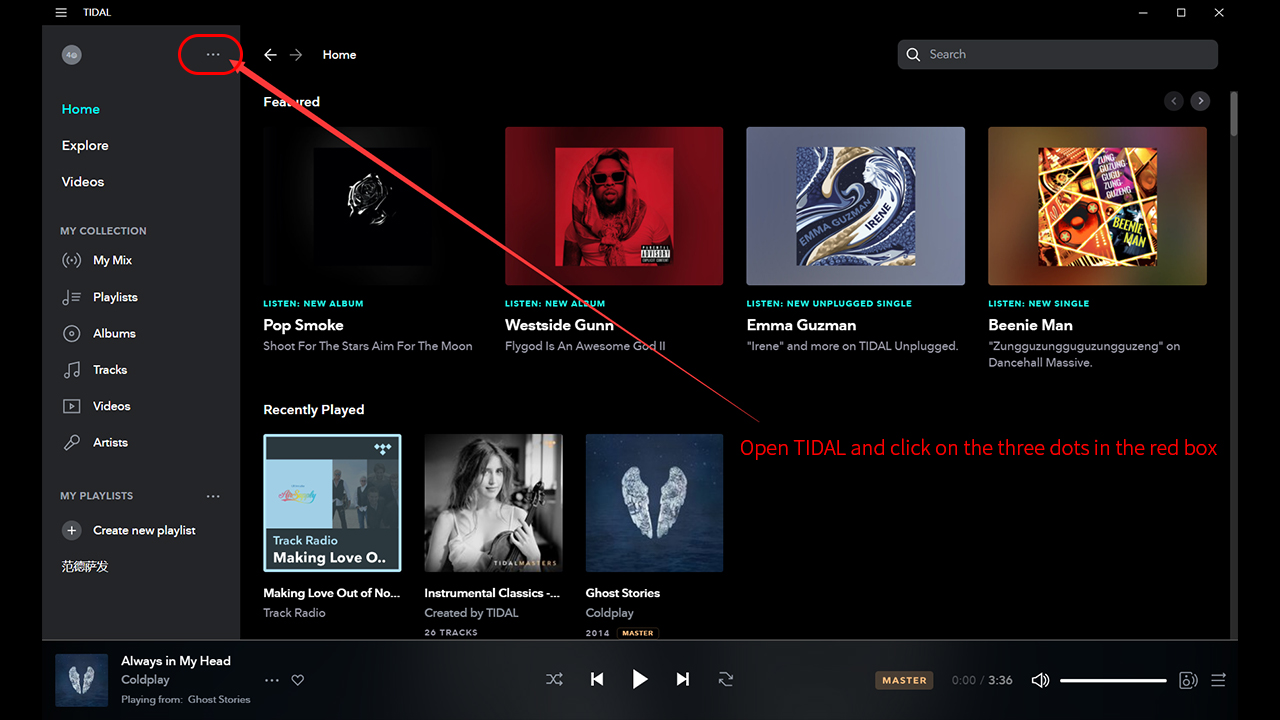Play the current track
This screenshot has width=1280, height=720.
640,680
